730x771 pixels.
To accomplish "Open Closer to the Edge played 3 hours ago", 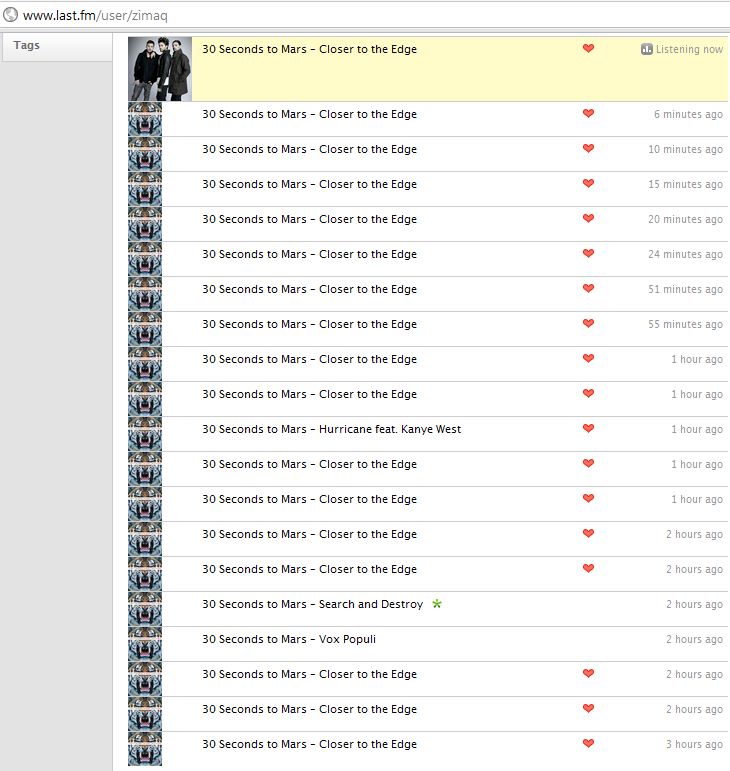I will click(x=368, y=744).
